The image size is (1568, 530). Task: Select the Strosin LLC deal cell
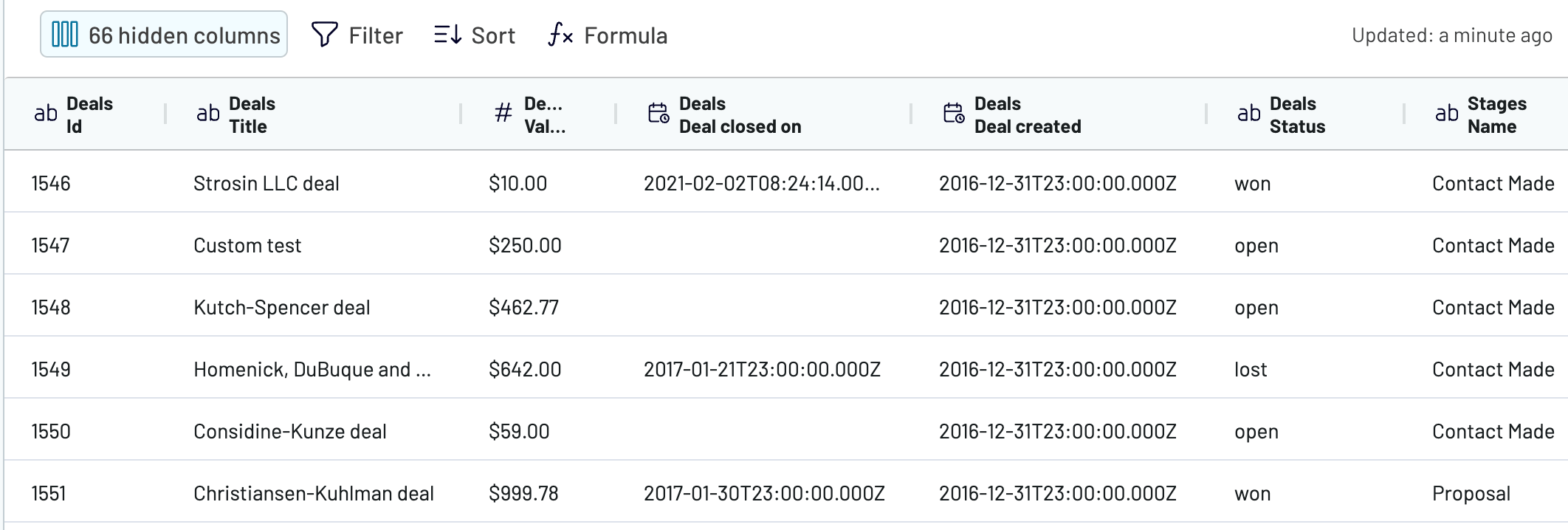(x=267, y=184)
